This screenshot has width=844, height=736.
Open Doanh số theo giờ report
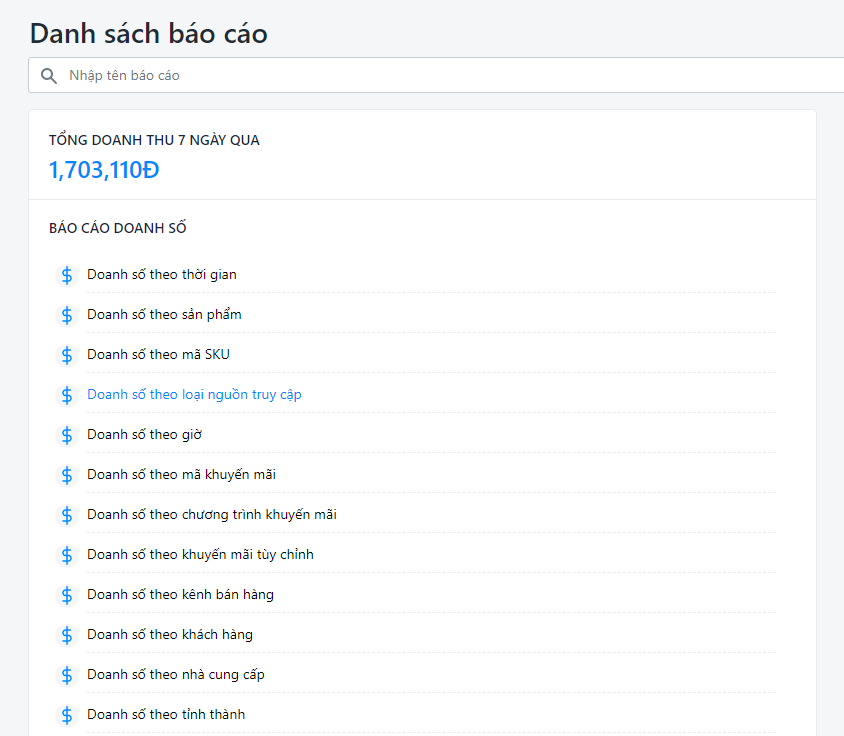pyautogui.click(x=145, y=434)
